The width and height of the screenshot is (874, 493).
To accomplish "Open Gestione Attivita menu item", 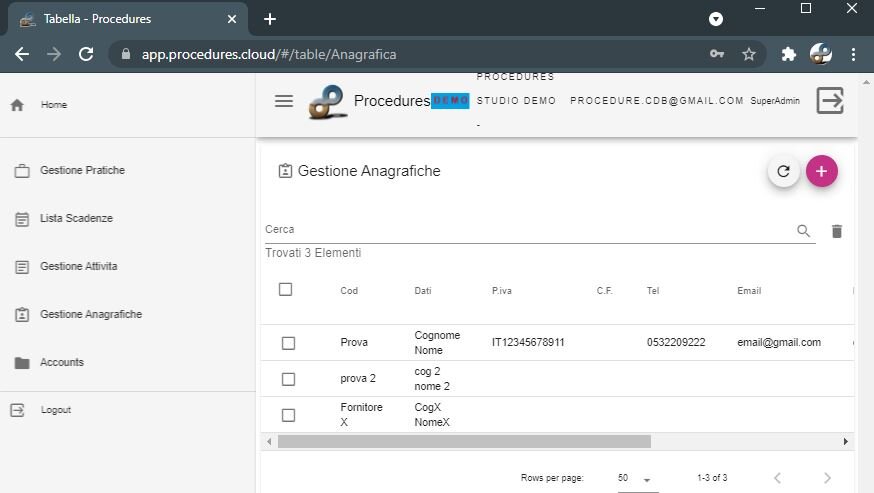I will [x=79, y=266].
